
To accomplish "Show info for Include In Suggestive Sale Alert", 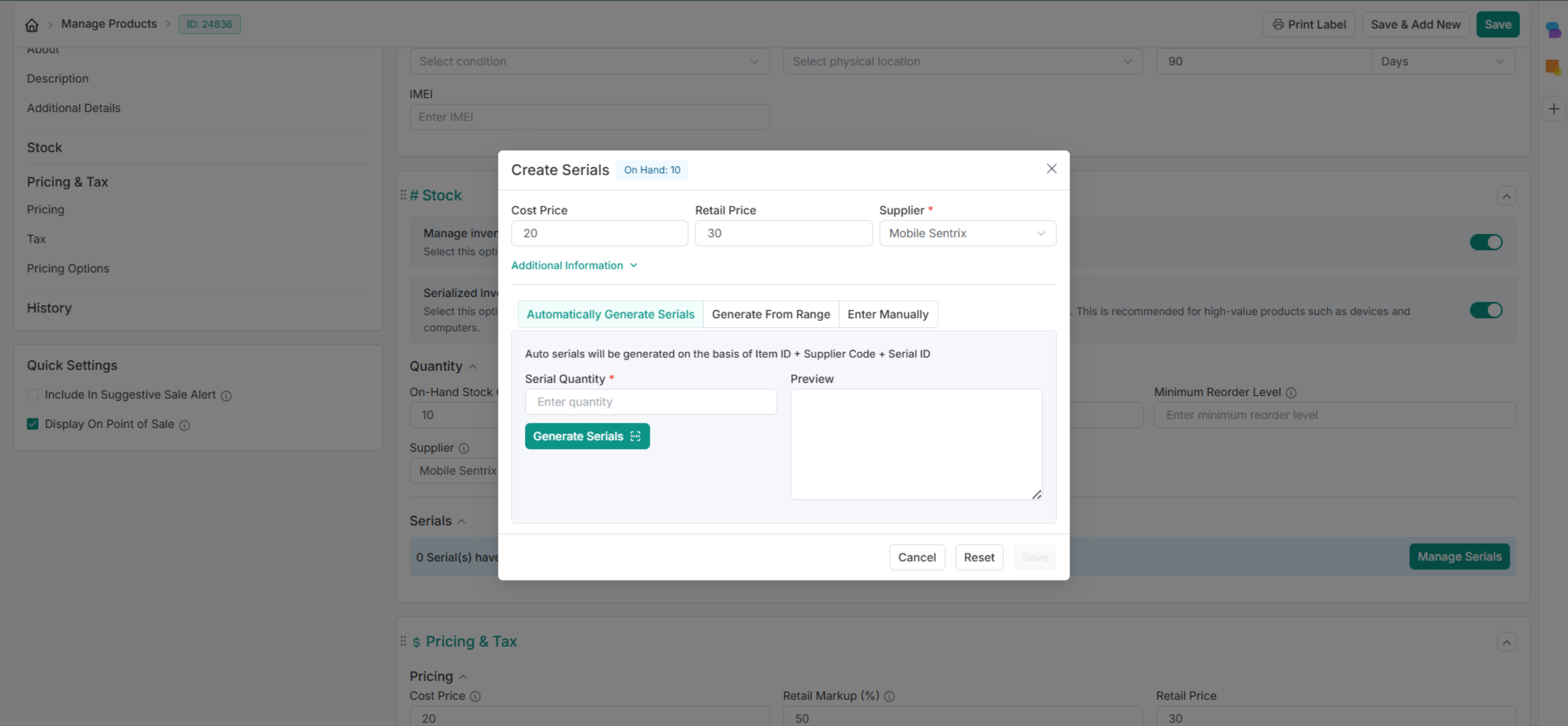I will tap(226, 396).
